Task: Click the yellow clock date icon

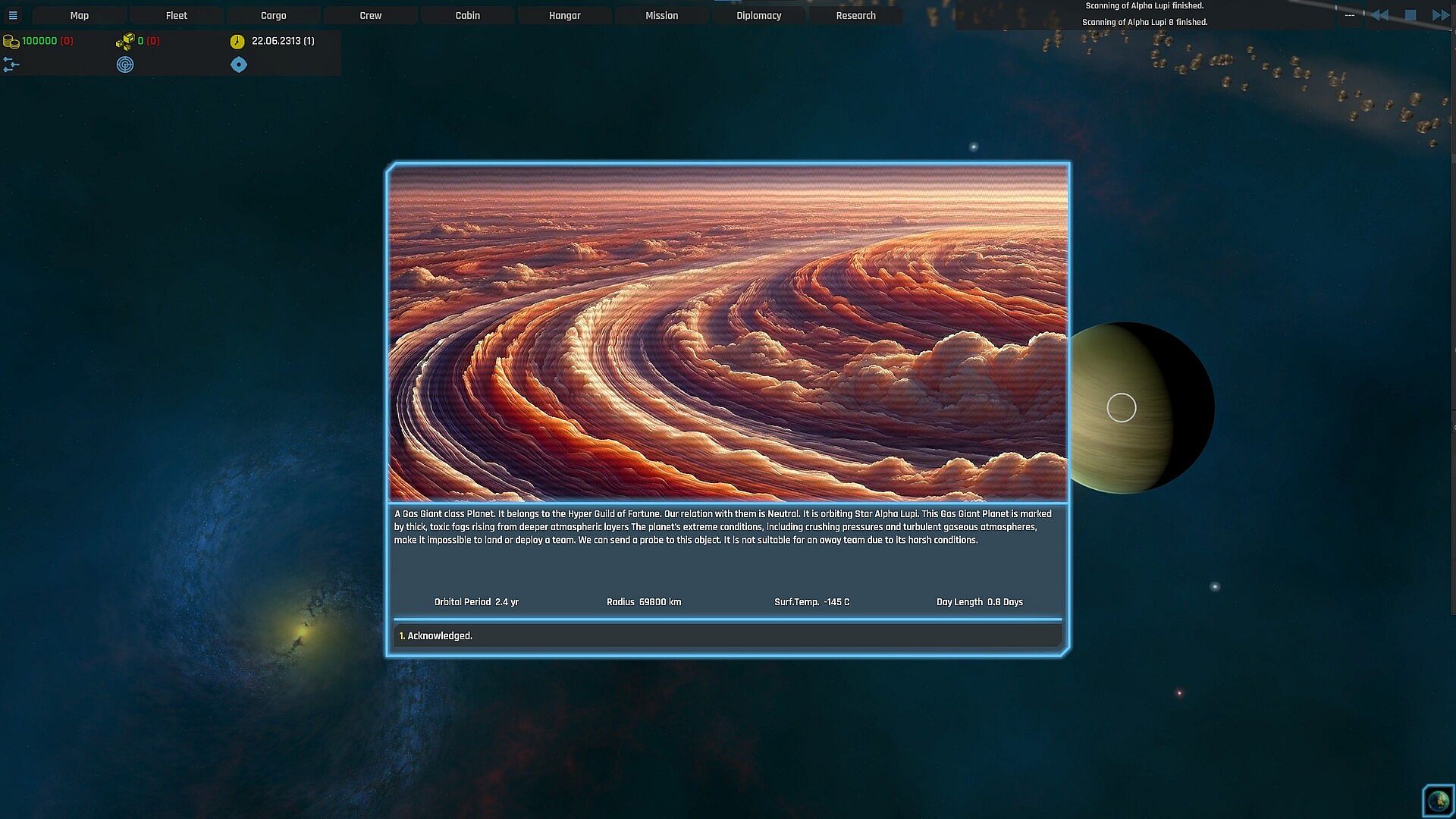Action: point(237,41)
